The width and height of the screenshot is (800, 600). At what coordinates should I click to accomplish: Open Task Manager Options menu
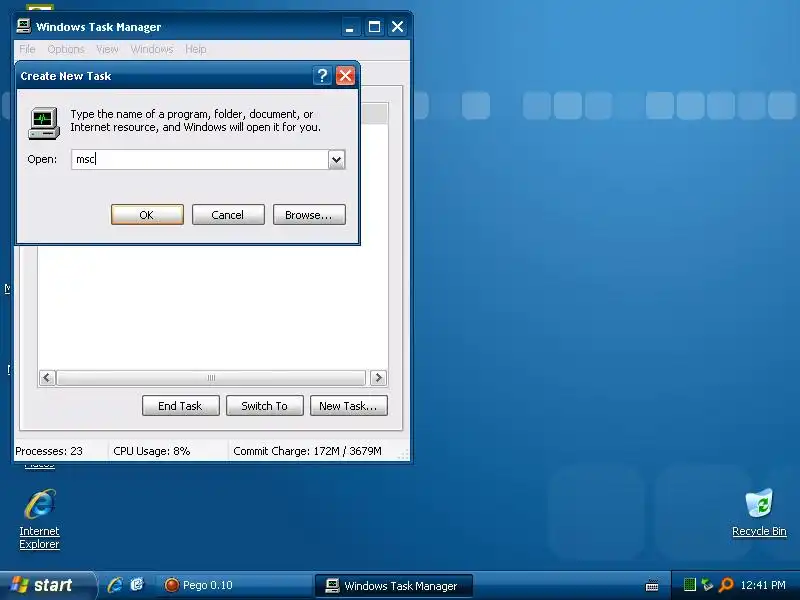pos(66,49)
